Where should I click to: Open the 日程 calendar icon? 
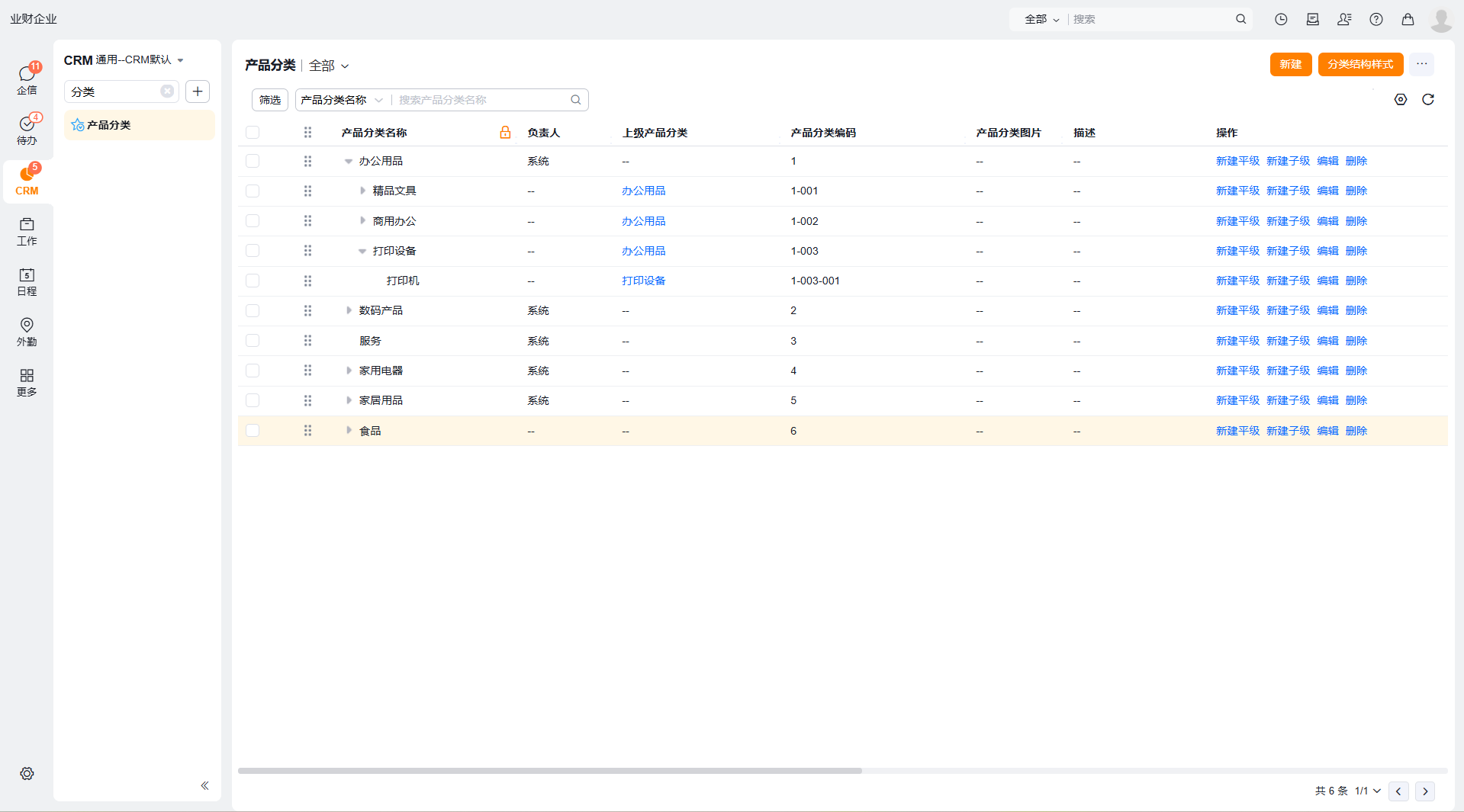[x=27, y=281]
